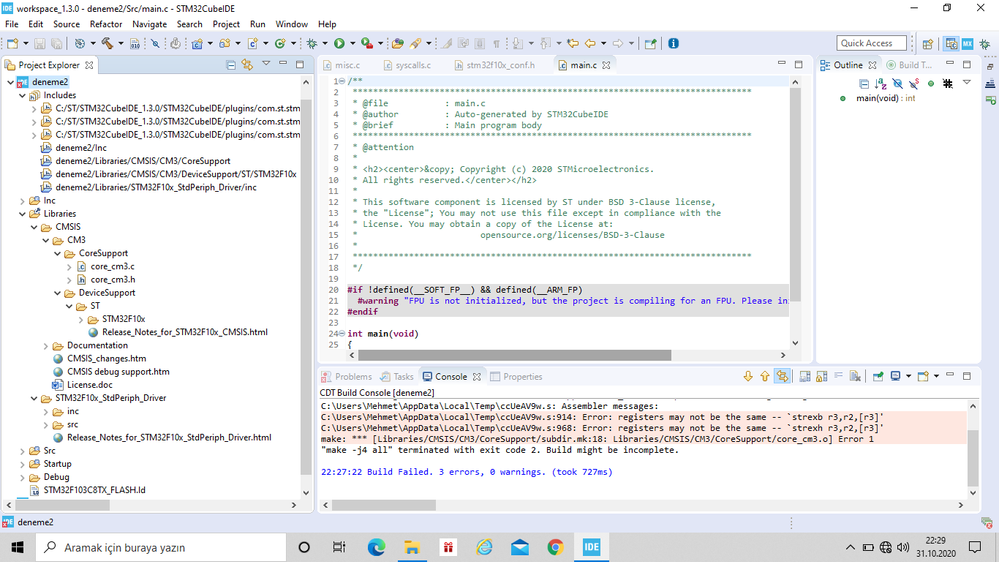Toggle Hide Inactive Elements icon in Outline
This screenshot has width=999, height=562.
click(x=947, y=83)
